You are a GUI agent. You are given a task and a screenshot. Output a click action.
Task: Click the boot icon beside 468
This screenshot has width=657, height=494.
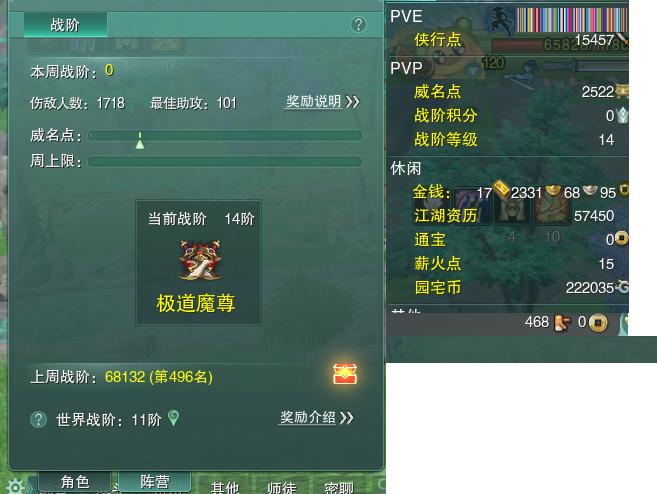click(x=562, y=323)
